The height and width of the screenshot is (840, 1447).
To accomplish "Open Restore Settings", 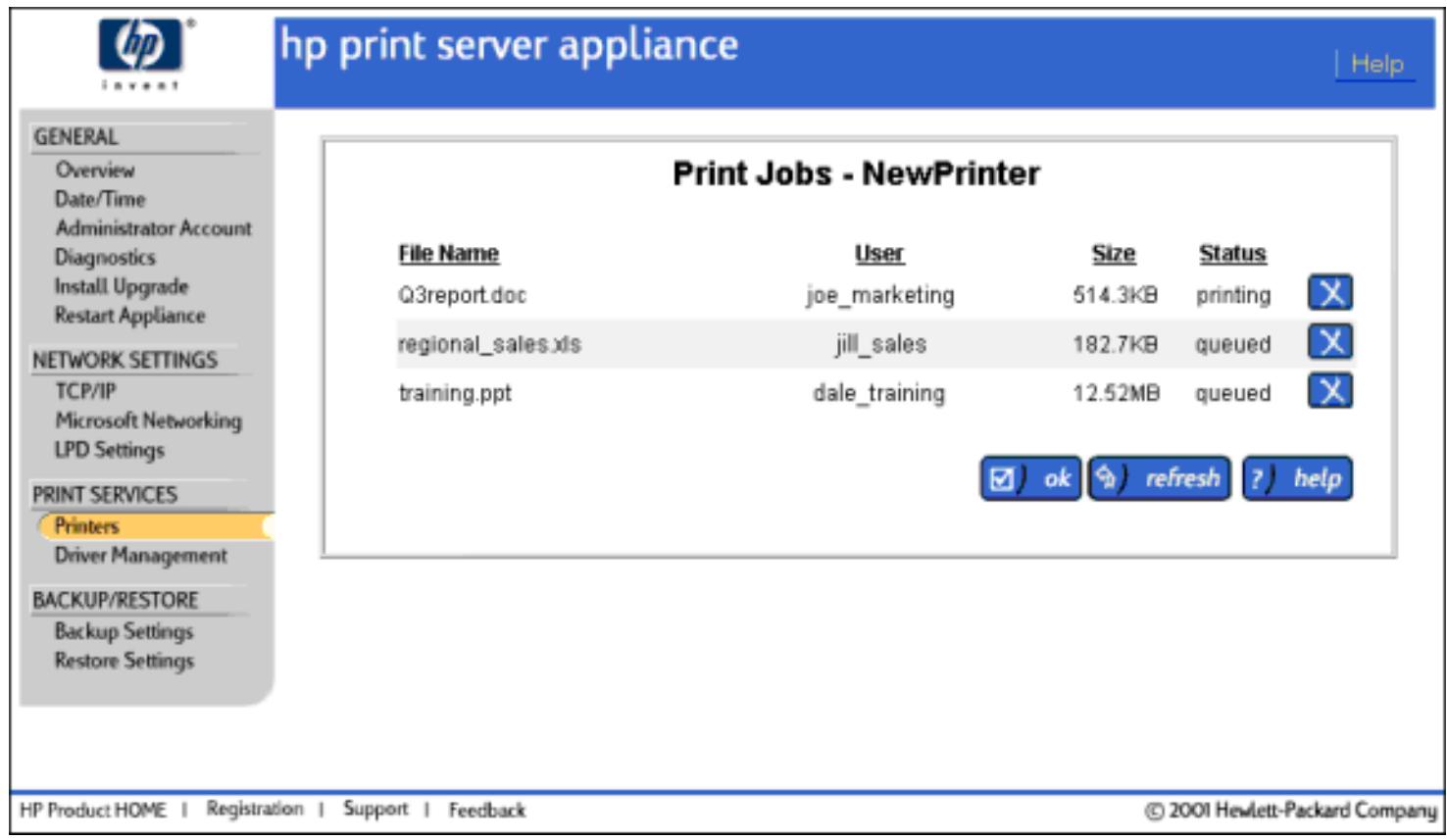I will 124,661.
